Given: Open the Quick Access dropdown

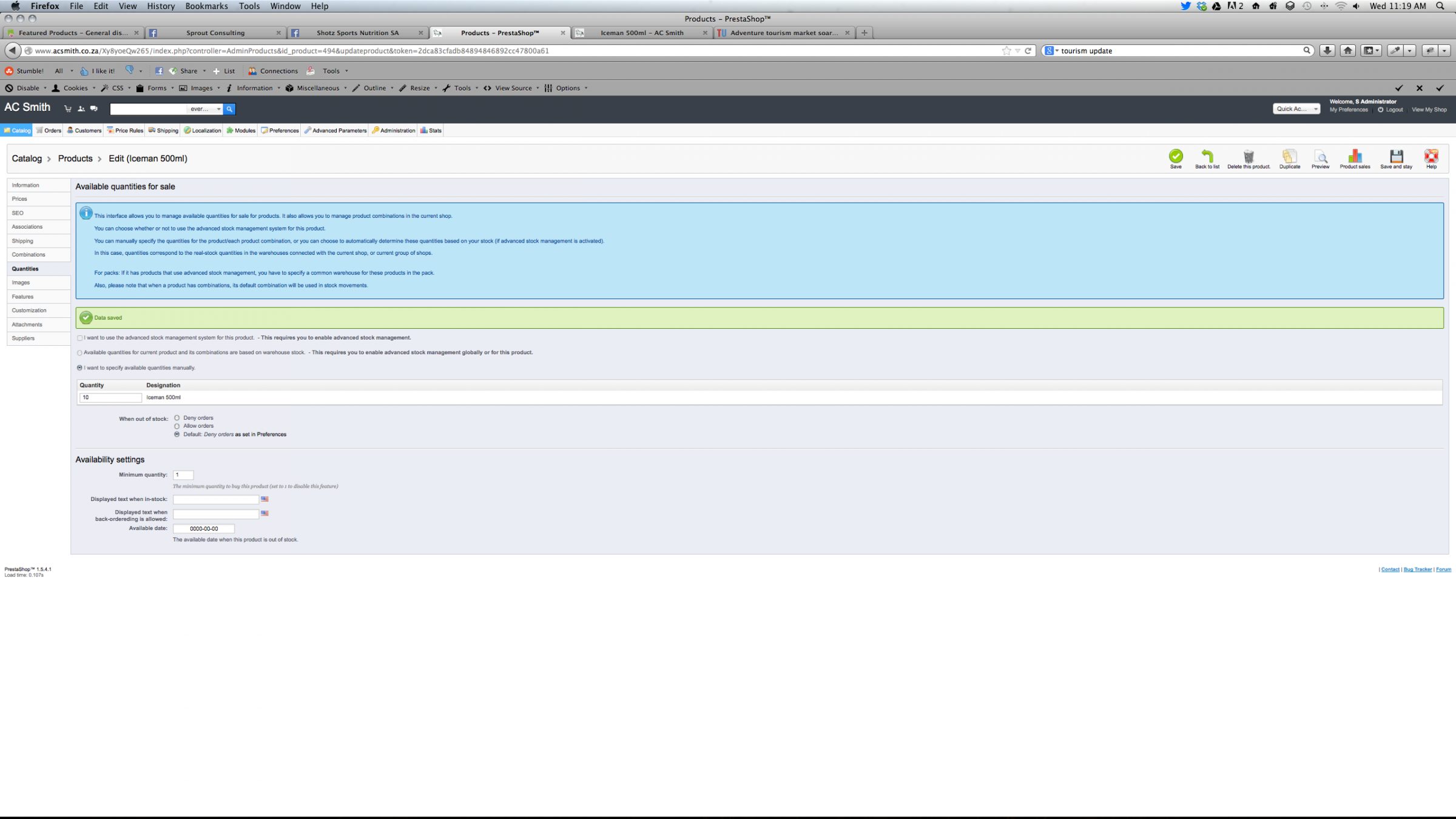Looking at the screenshot, I should [1296, 109].
